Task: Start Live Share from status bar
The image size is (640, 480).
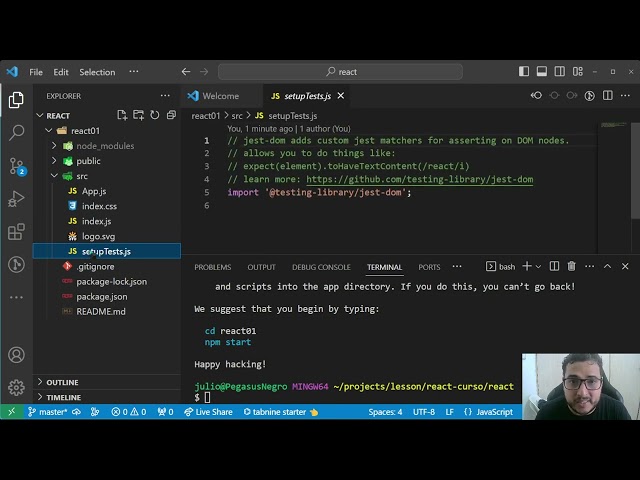Action: point(208,412)
